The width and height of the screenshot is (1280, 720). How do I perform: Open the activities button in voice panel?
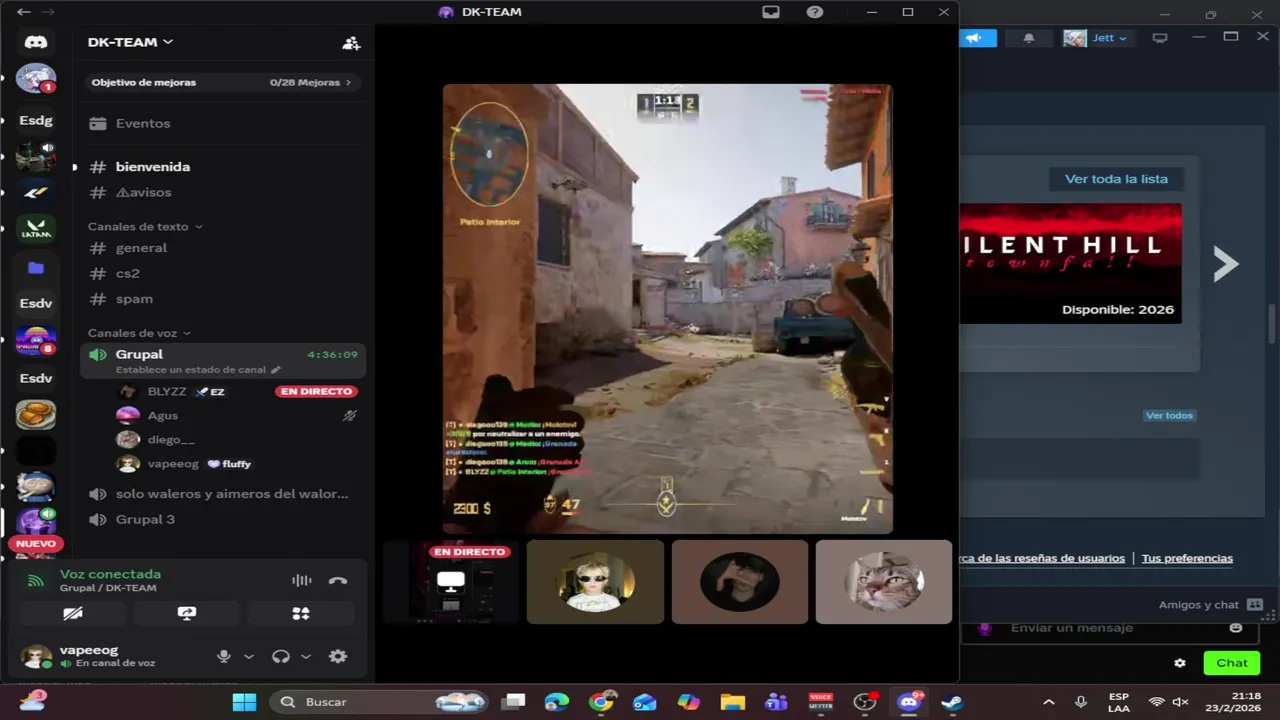tap(301, 613)
